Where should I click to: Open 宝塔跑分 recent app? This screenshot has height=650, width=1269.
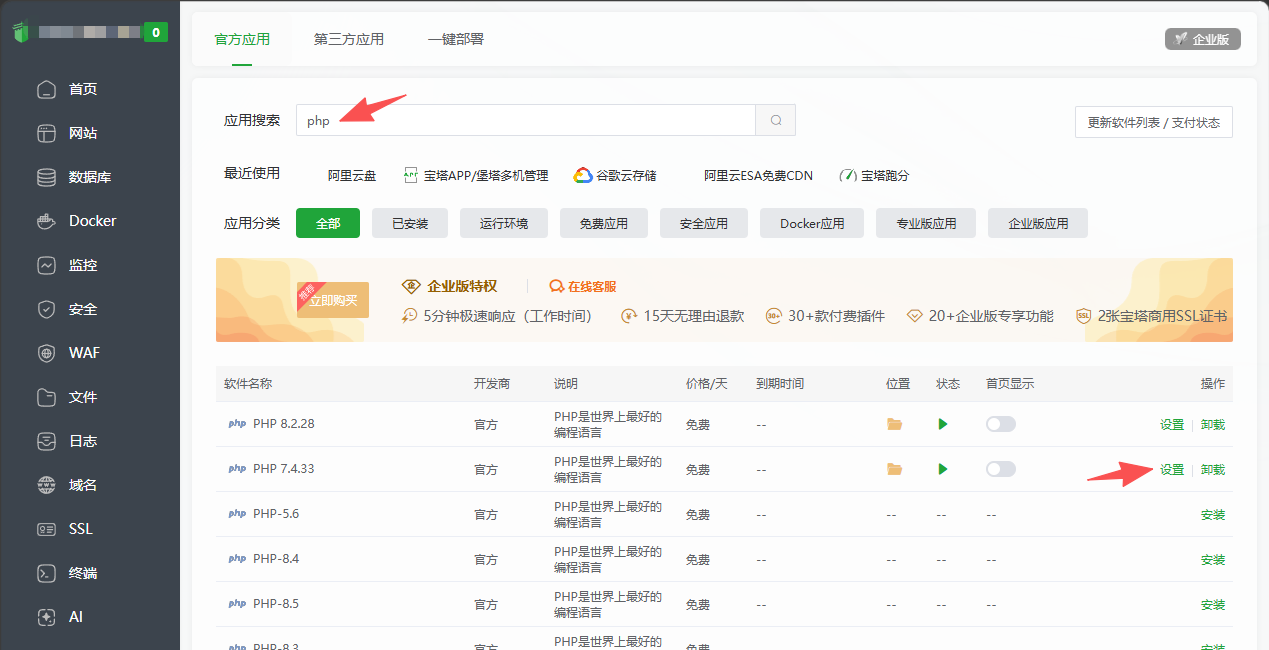874,175
